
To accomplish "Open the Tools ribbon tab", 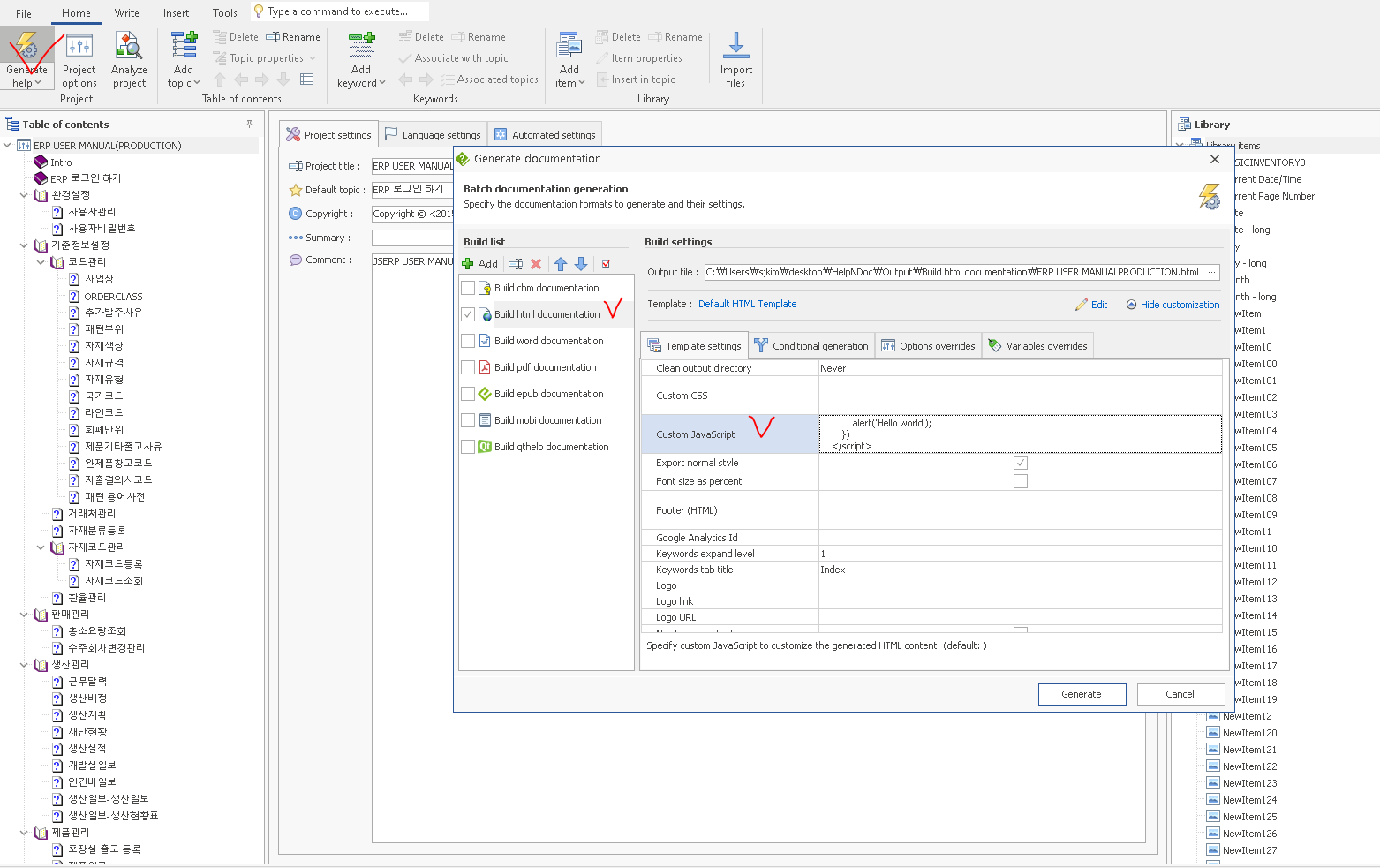I will (225, 13).
